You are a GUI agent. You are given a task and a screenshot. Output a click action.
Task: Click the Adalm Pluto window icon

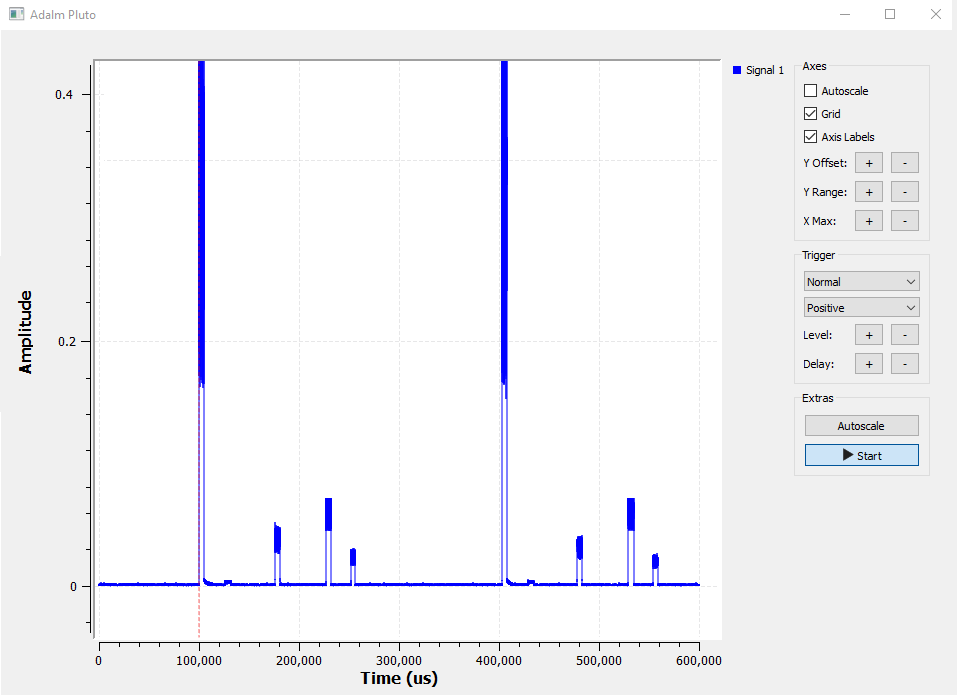pyautogui.click(x=16, y=15)
